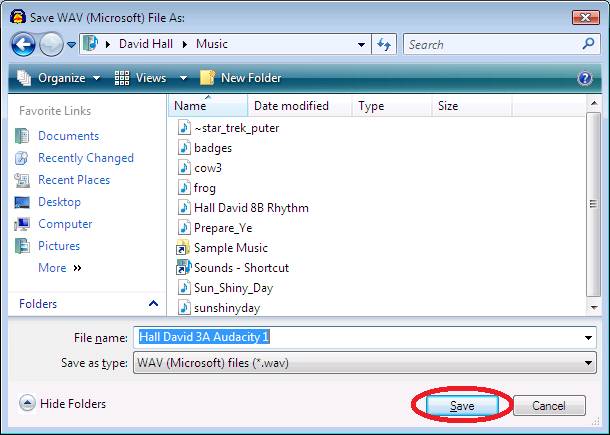Click the Desktop icon in Favorite Links
The height and width of the screenshot is (435, 610).
[x=22, y=202]
